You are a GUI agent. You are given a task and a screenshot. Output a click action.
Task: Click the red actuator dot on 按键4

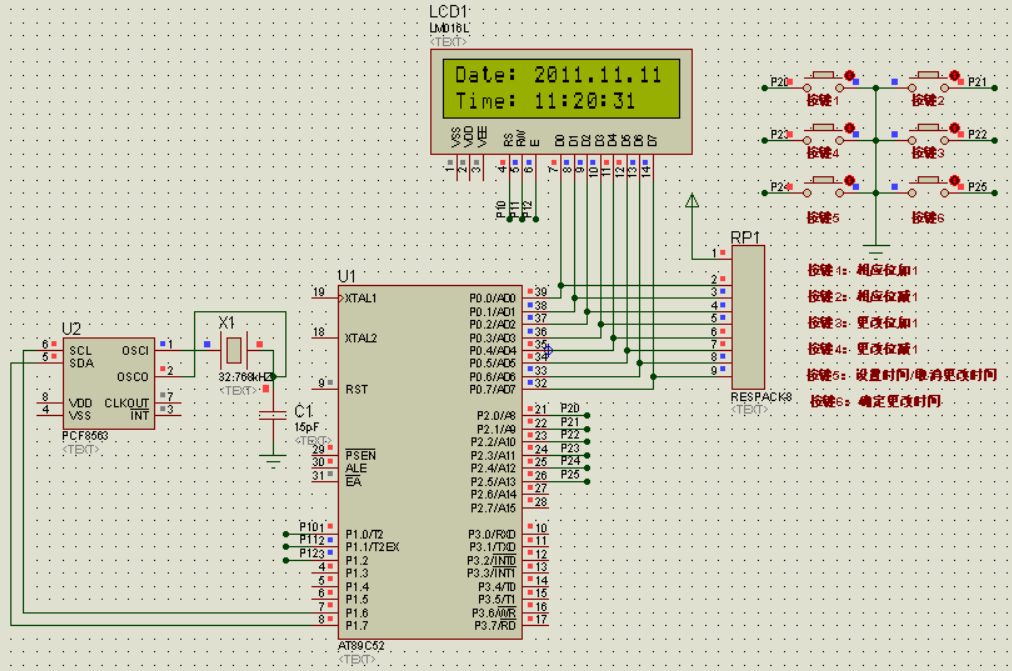coord(849,129)
